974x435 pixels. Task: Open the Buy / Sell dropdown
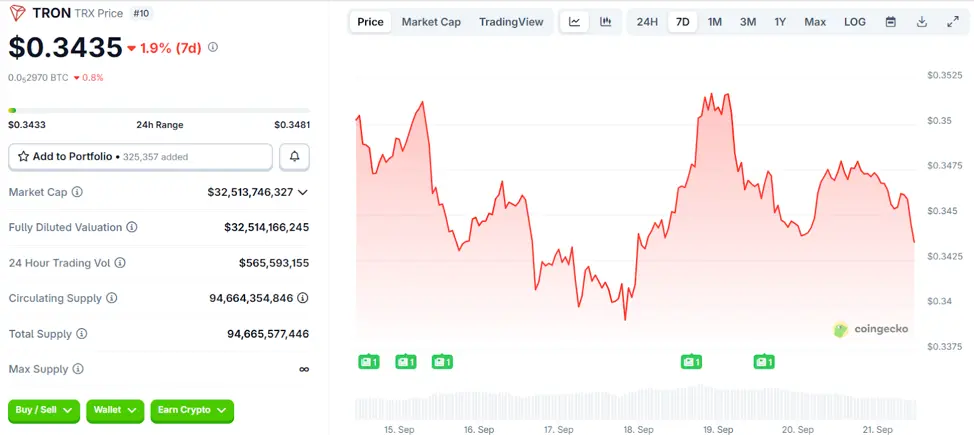(45, 409)
